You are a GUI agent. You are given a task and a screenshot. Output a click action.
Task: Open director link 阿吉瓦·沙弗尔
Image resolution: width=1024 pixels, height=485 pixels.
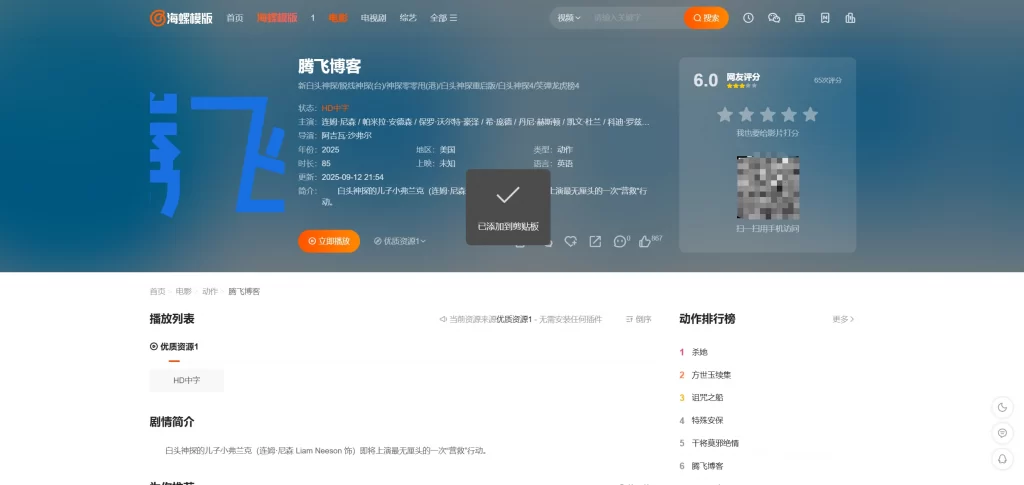click(347, 136)
